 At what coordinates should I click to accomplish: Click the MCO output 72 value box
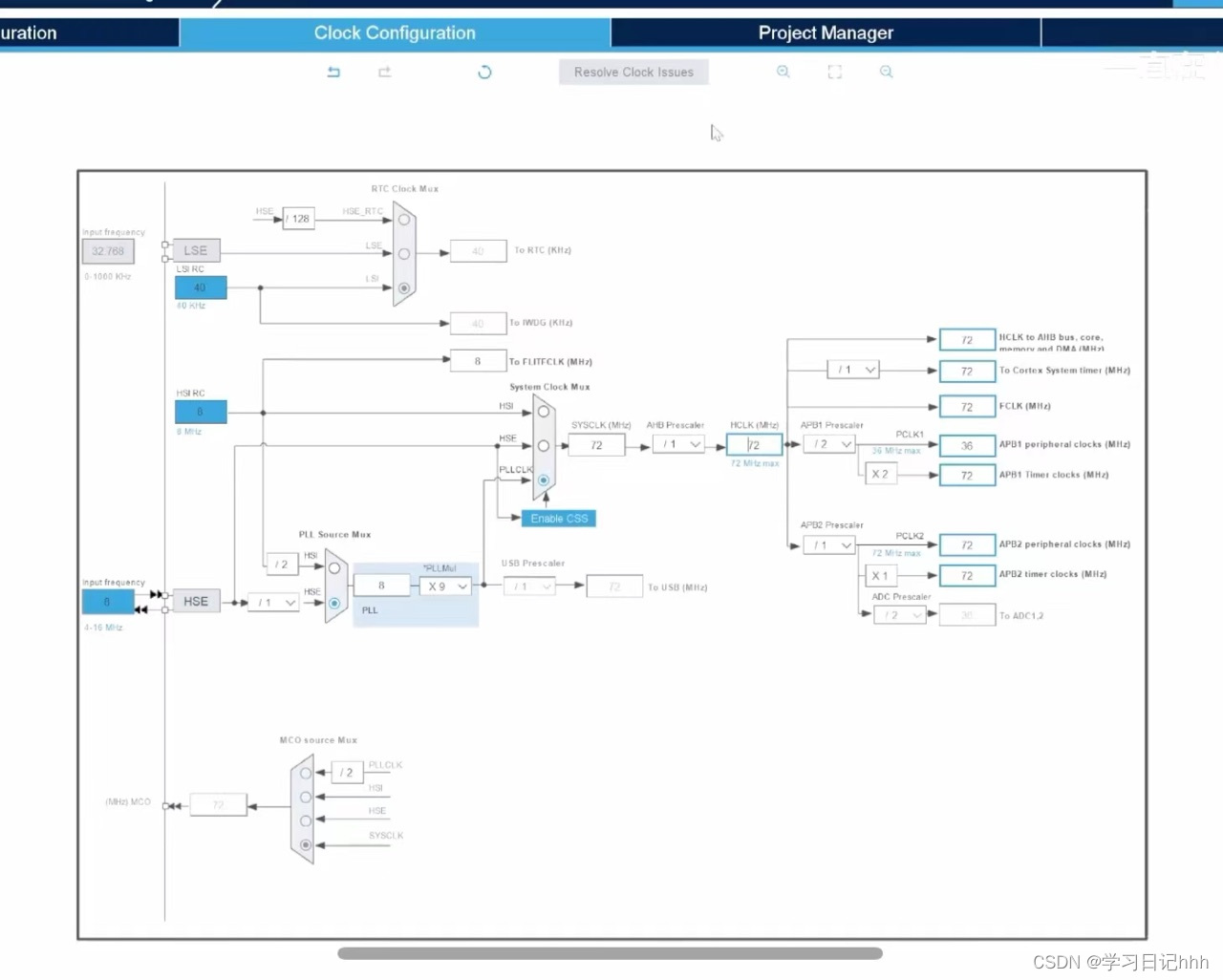pyautogui.click(x=219, y=805)
